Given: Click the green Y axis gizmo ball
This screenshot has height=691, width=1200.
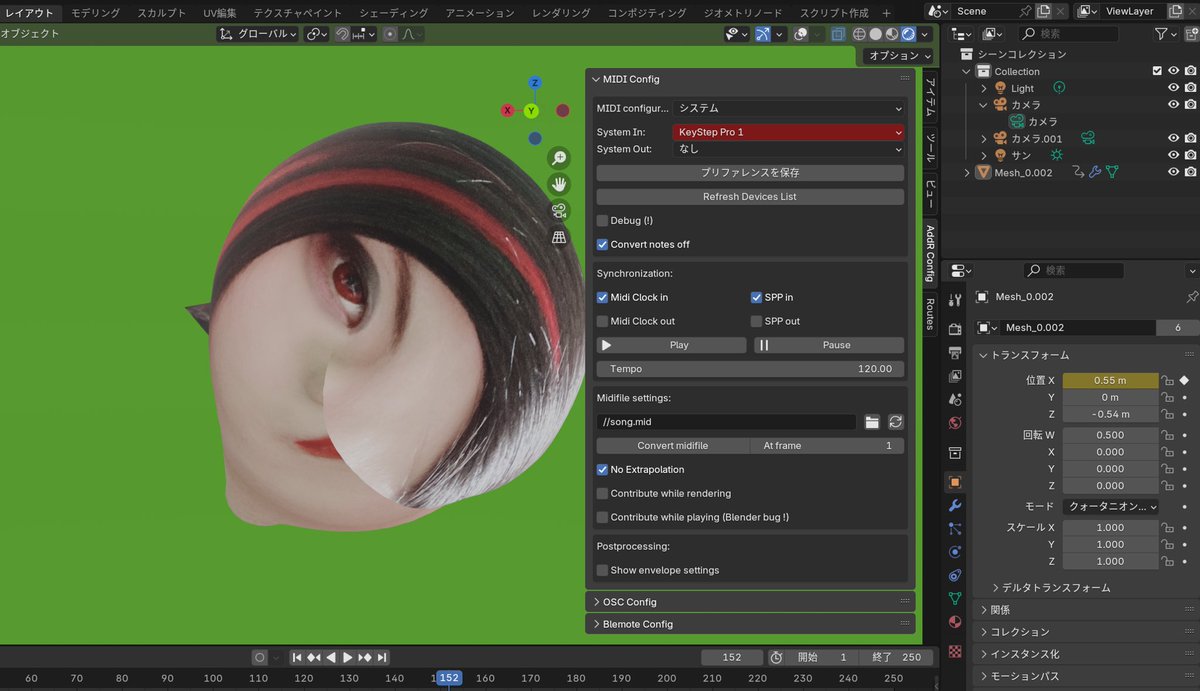Looking at the screenshot, I should click(532, 111).
